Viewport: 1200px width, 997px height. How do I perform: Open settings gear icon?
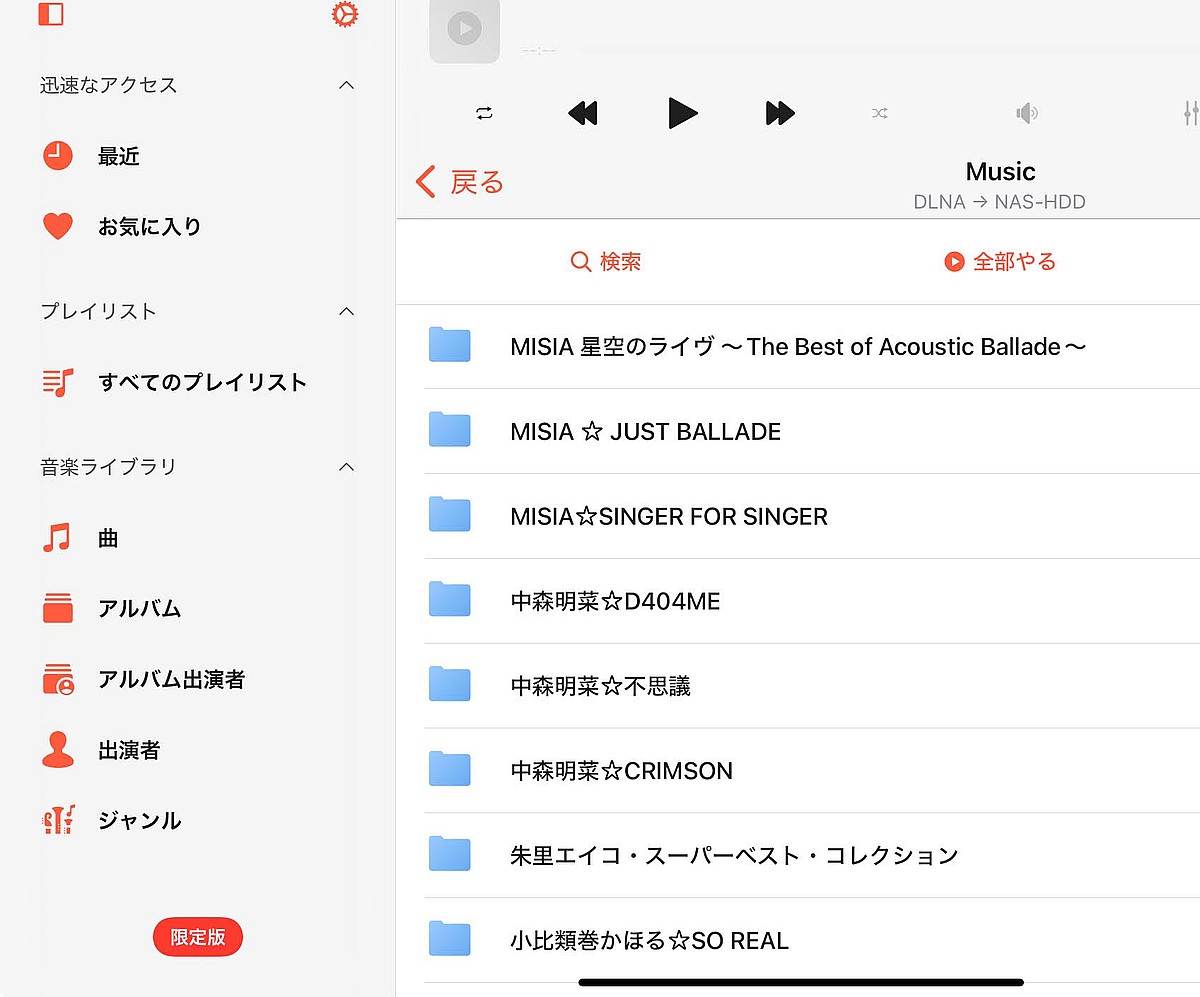click(345, 14)
